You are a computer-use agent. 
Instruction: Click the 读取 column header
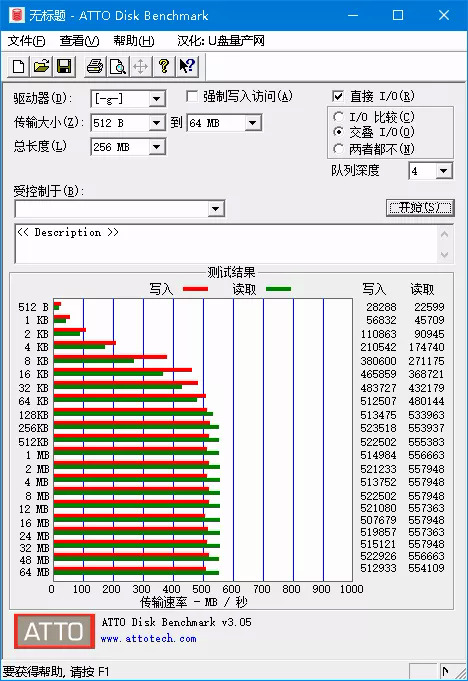click(422, 289)
